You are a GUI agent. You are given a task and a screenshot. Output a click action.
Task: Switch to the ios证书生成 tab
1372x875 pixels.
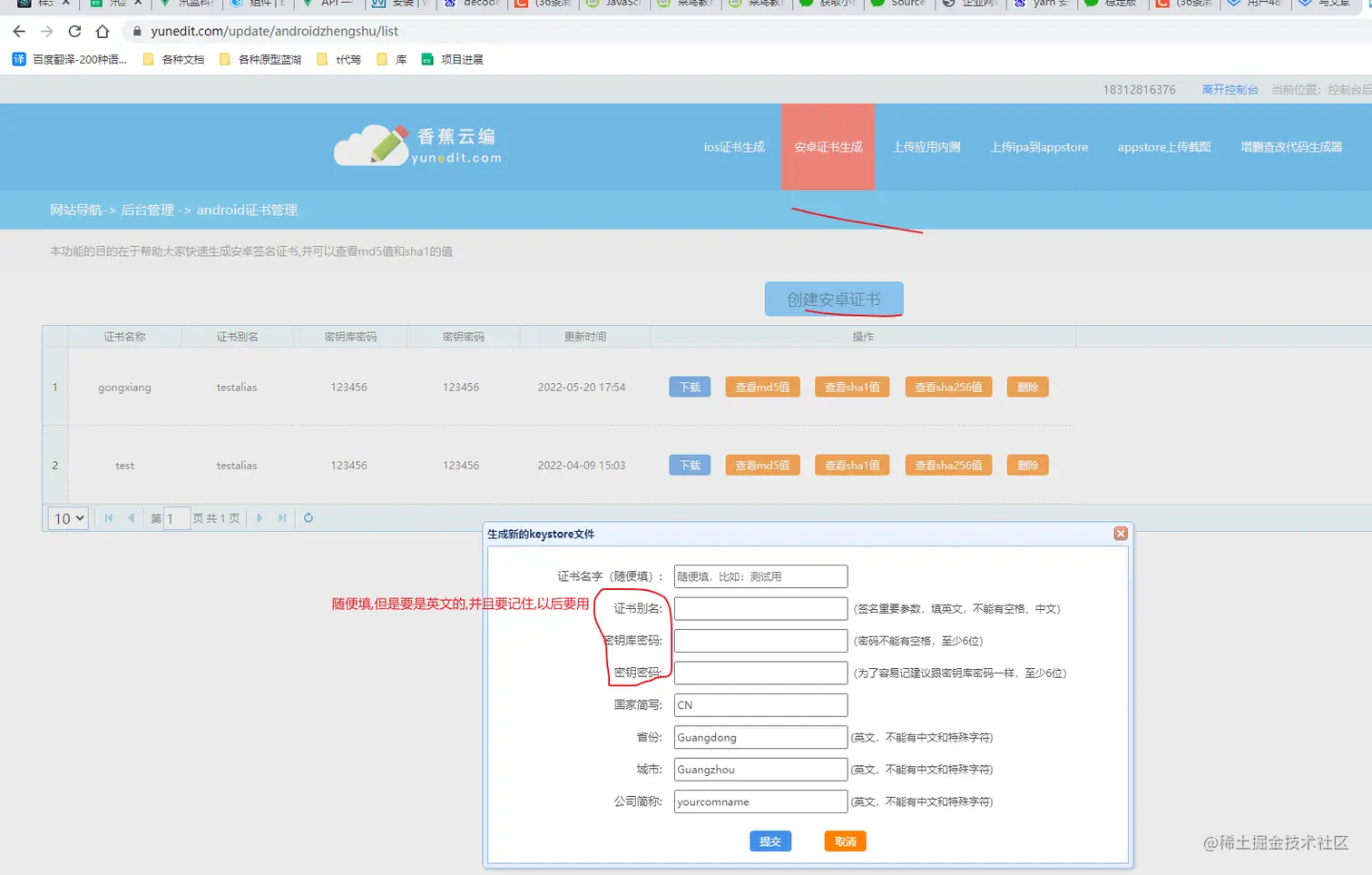pos(734,147)
